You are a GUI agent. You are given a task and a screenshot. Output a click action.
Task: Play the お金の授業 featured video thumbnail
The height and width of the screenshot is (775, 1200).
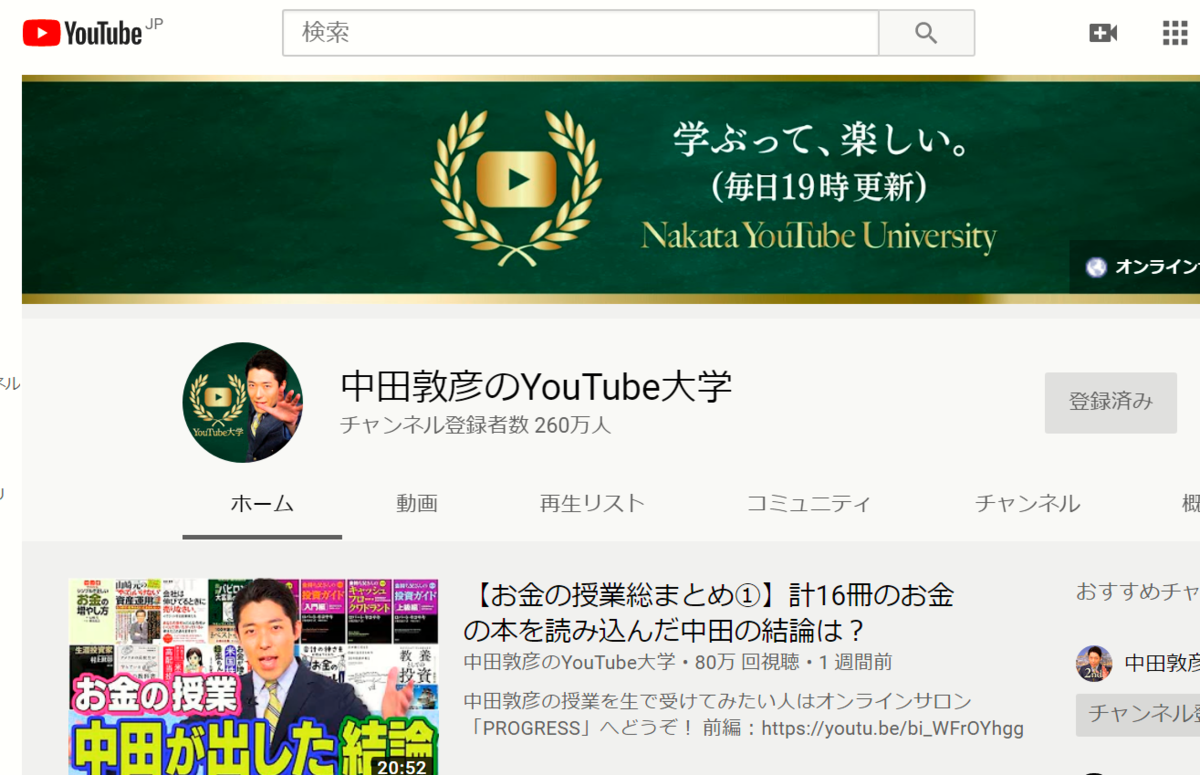point(253,676)
